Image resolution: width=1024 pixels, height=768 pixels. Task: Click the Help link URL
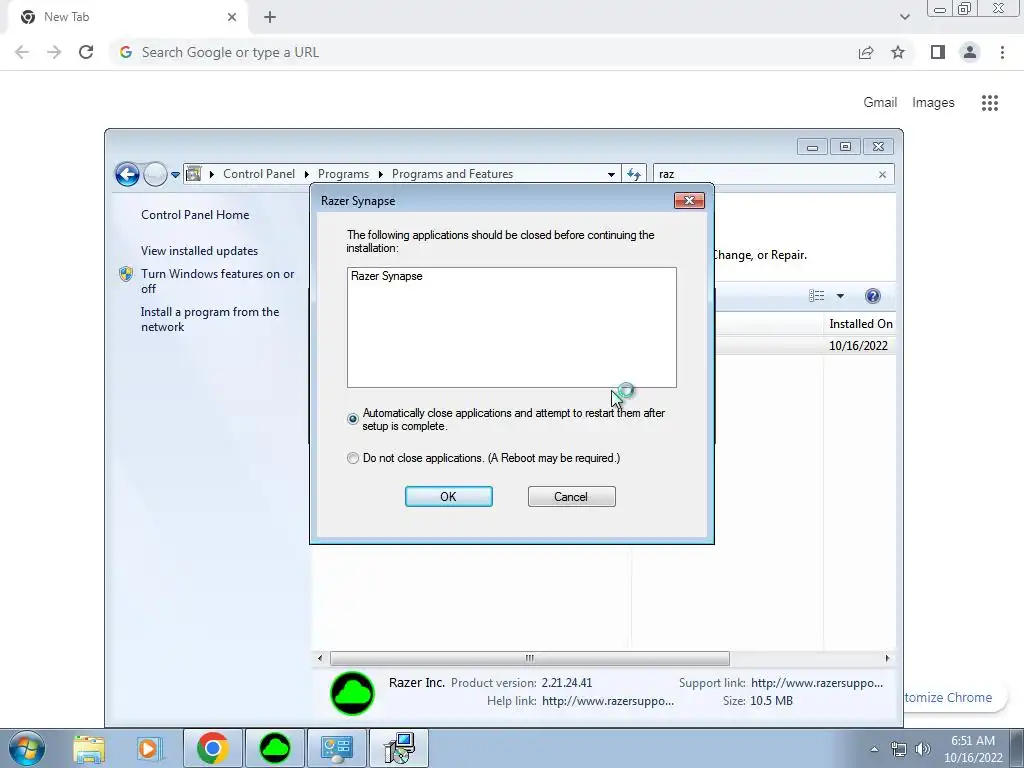608,701
